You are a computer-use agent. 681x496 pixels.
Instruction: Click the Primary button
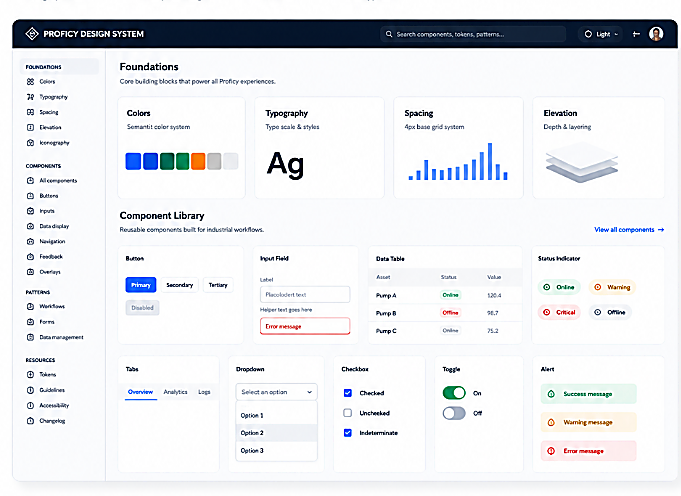[141, 285]
